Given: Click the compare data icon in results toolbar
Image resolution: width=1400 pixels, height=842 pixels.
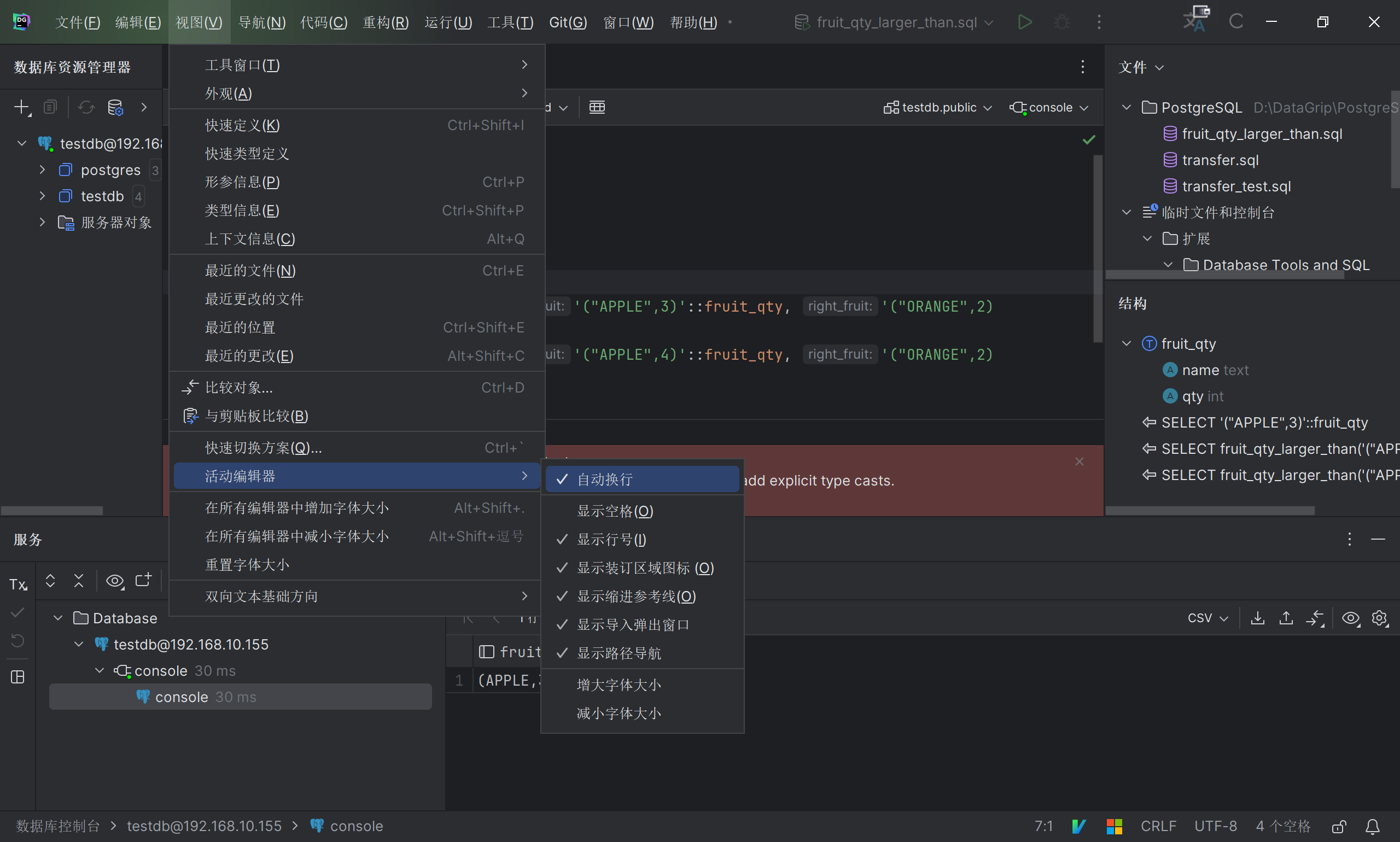Looking at the screenshot, I should (1315, 618).
